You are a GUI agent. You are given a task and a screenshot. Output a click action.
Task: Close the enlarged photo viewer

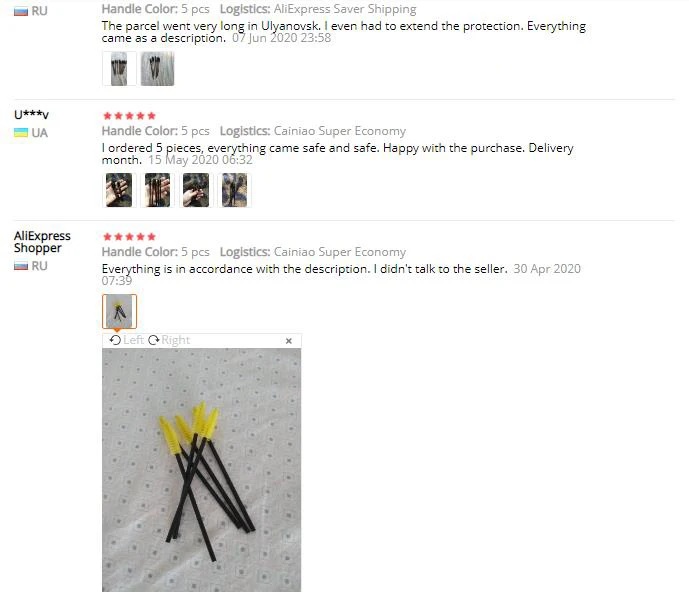(289, 341)
